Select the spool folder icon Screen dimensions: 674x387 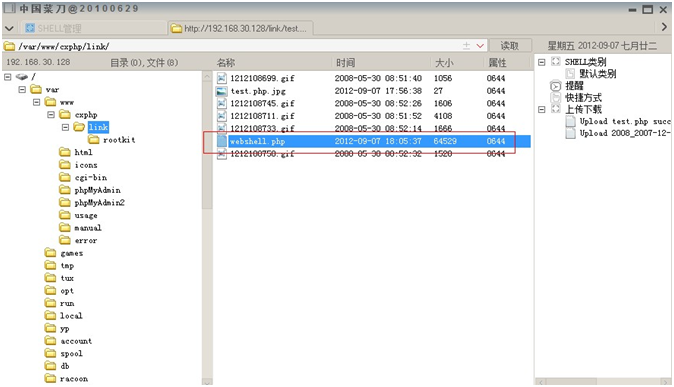[x=50, y=353]
